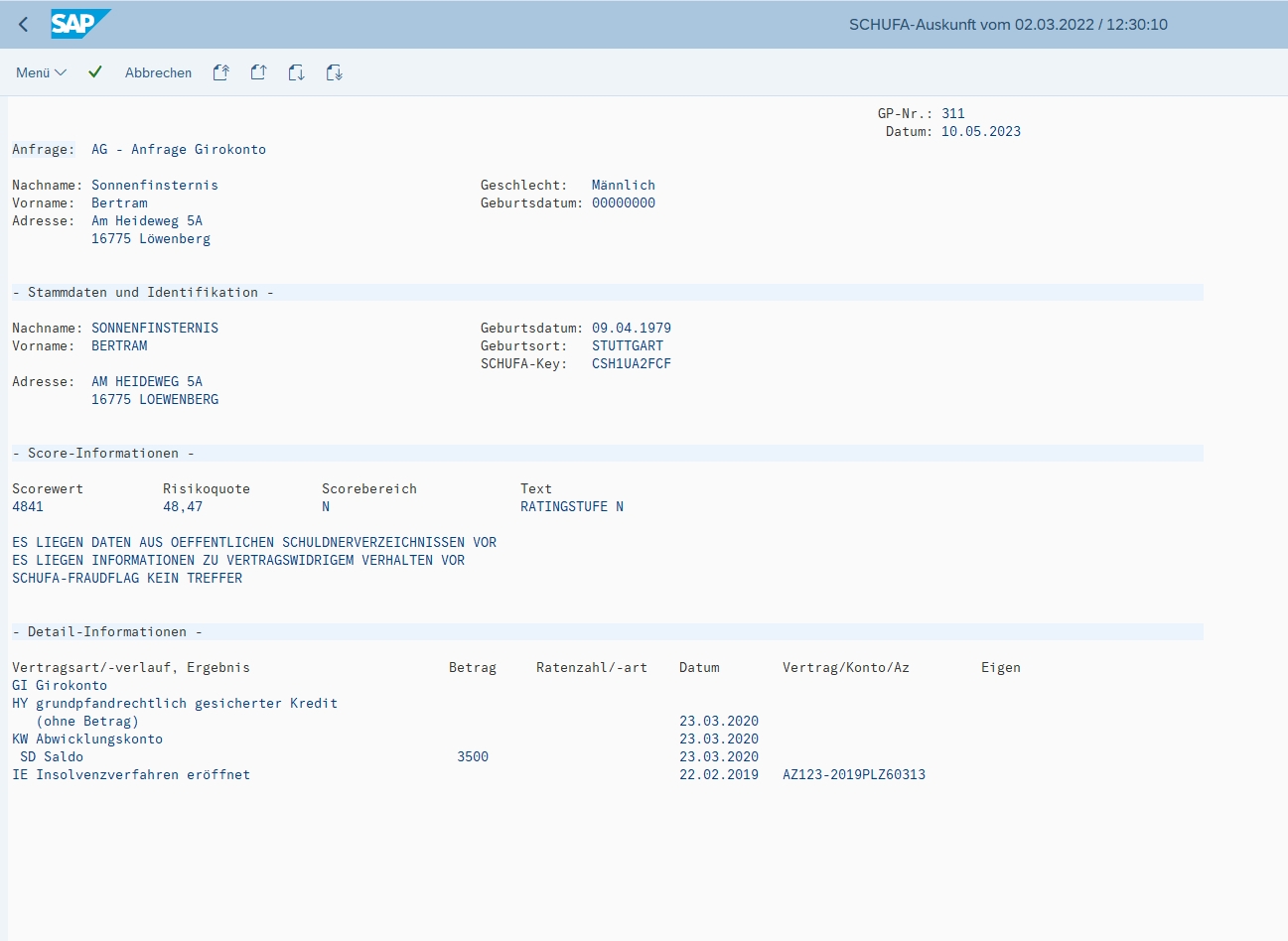This screenshot has width=1288, height=941.
Task: Click the 'Geschlecht:' label
Action: [x=524, y=185]
